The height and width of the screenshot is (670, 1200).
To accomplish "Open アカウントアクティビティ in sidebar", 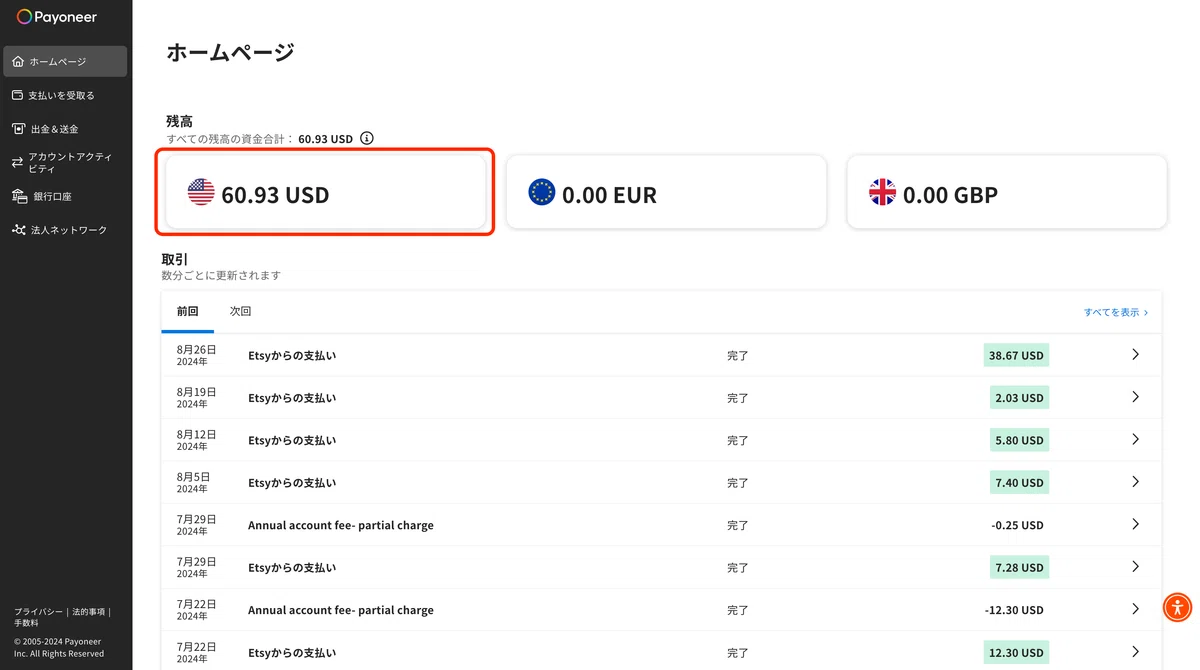I will pyautogui.click(x=65, y=163).
